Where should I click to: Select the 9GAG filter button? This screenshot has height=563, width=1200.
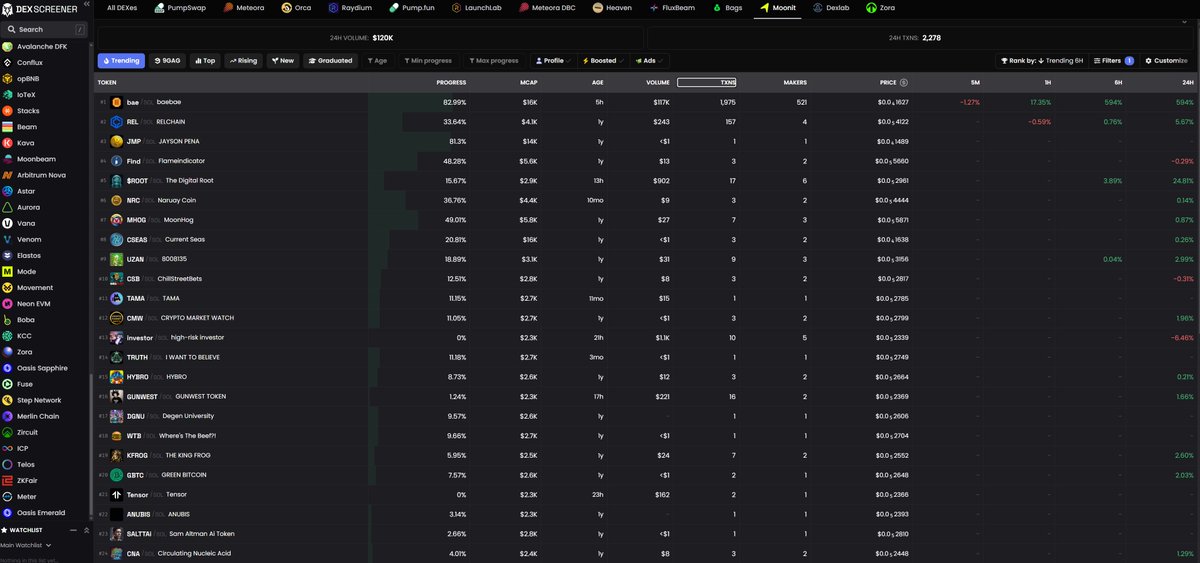pyautogui.click(x=167, y=60)
